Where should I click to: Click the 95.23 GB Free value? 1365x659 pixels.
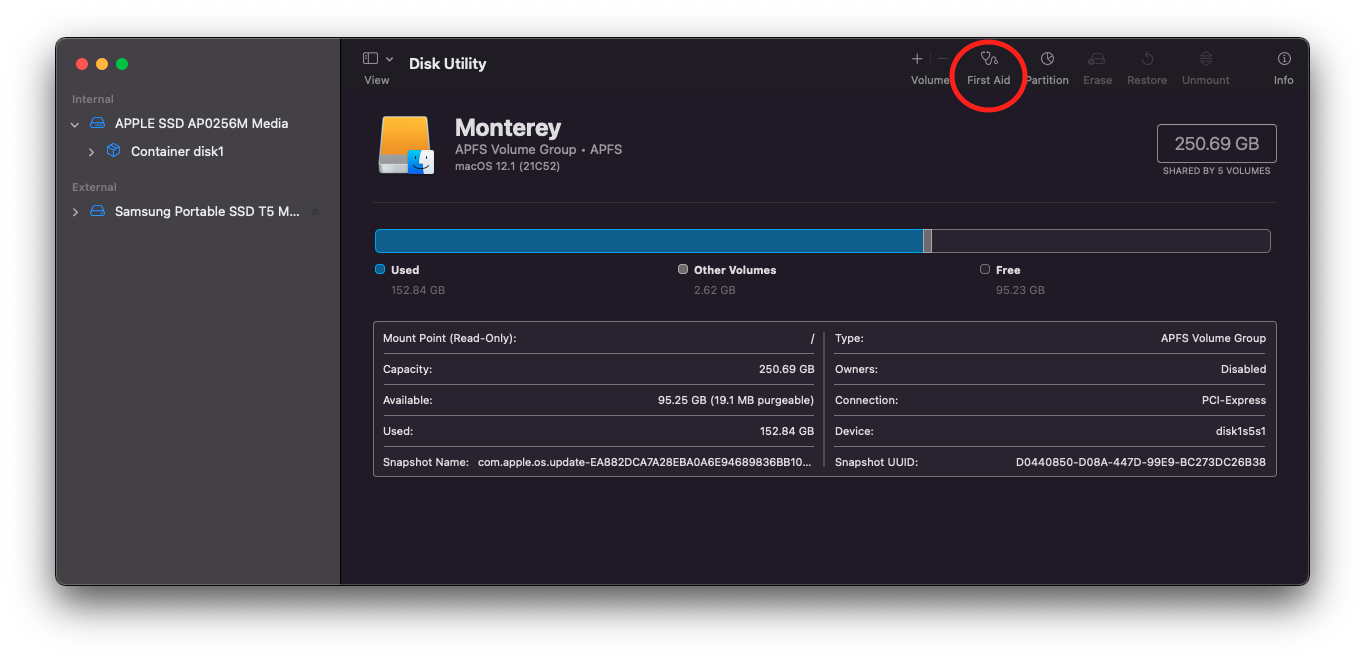coord(1020,290)
